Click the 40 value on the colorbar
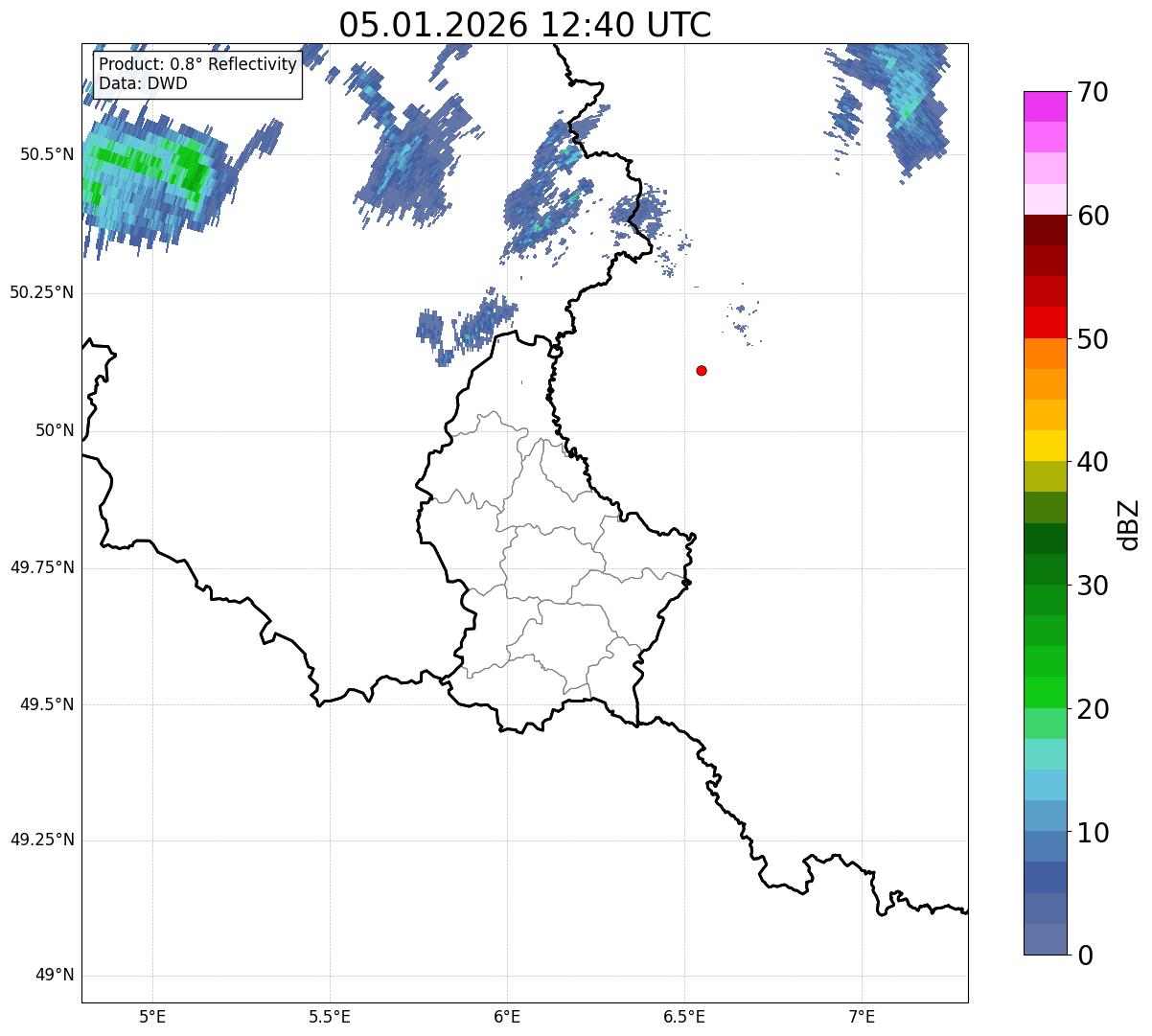This screenshot has height=1036, width=1152. click(1093, 462)
